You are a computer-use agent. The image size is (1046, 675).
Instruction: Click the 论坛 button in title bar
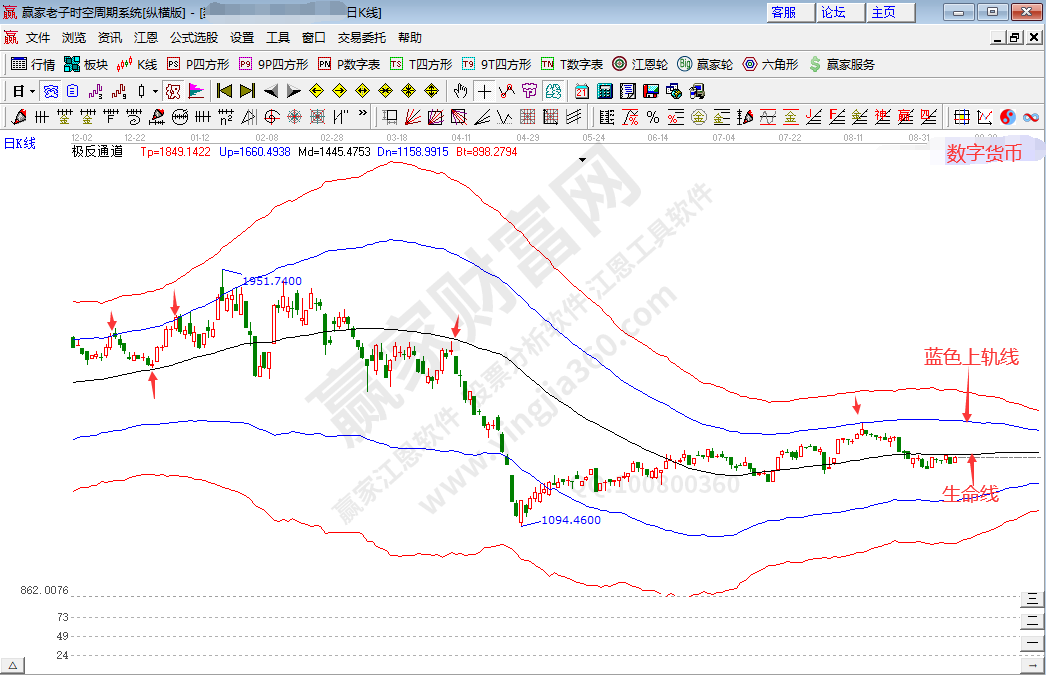click(x=833, y=12)
